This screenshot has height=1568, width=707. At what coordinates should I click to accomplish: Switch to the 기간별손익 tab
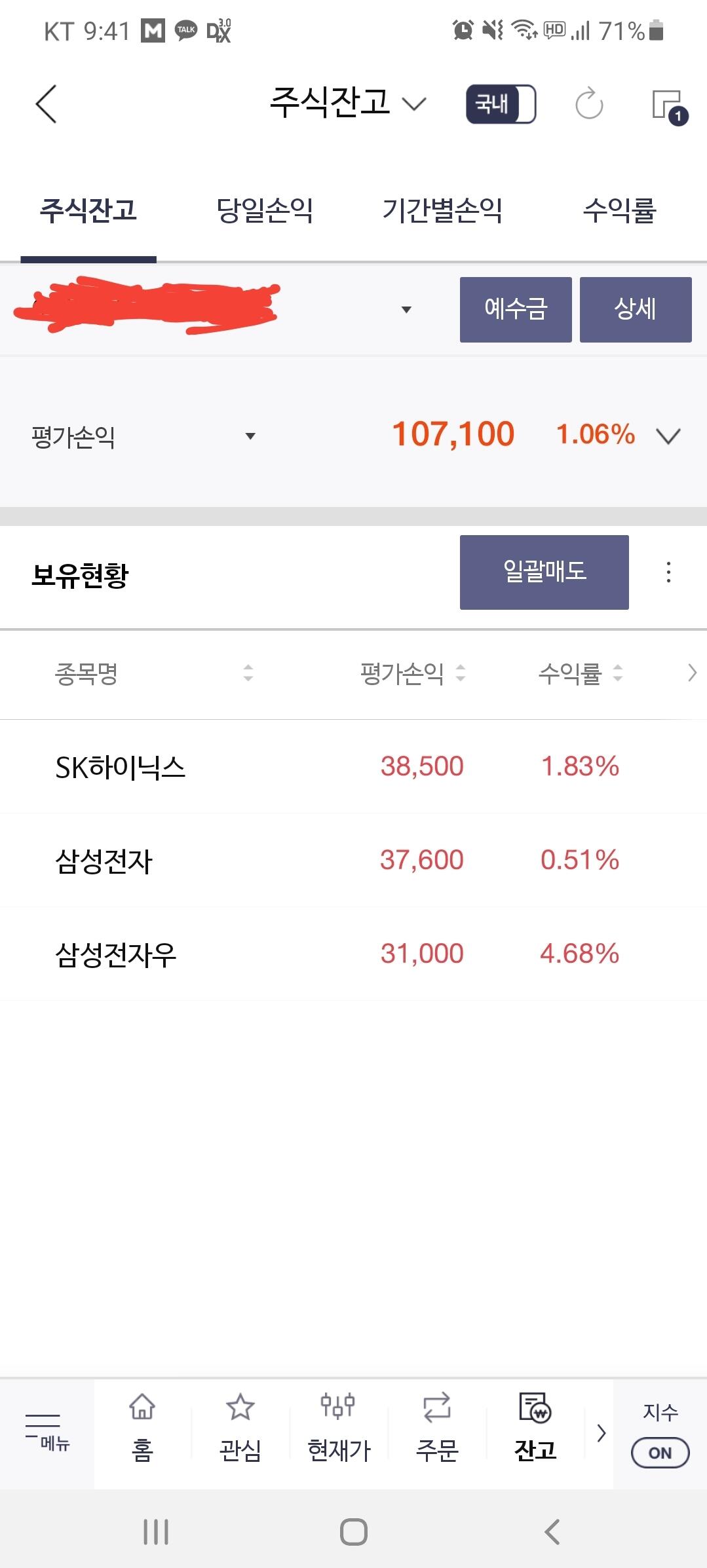coord(442,211)
